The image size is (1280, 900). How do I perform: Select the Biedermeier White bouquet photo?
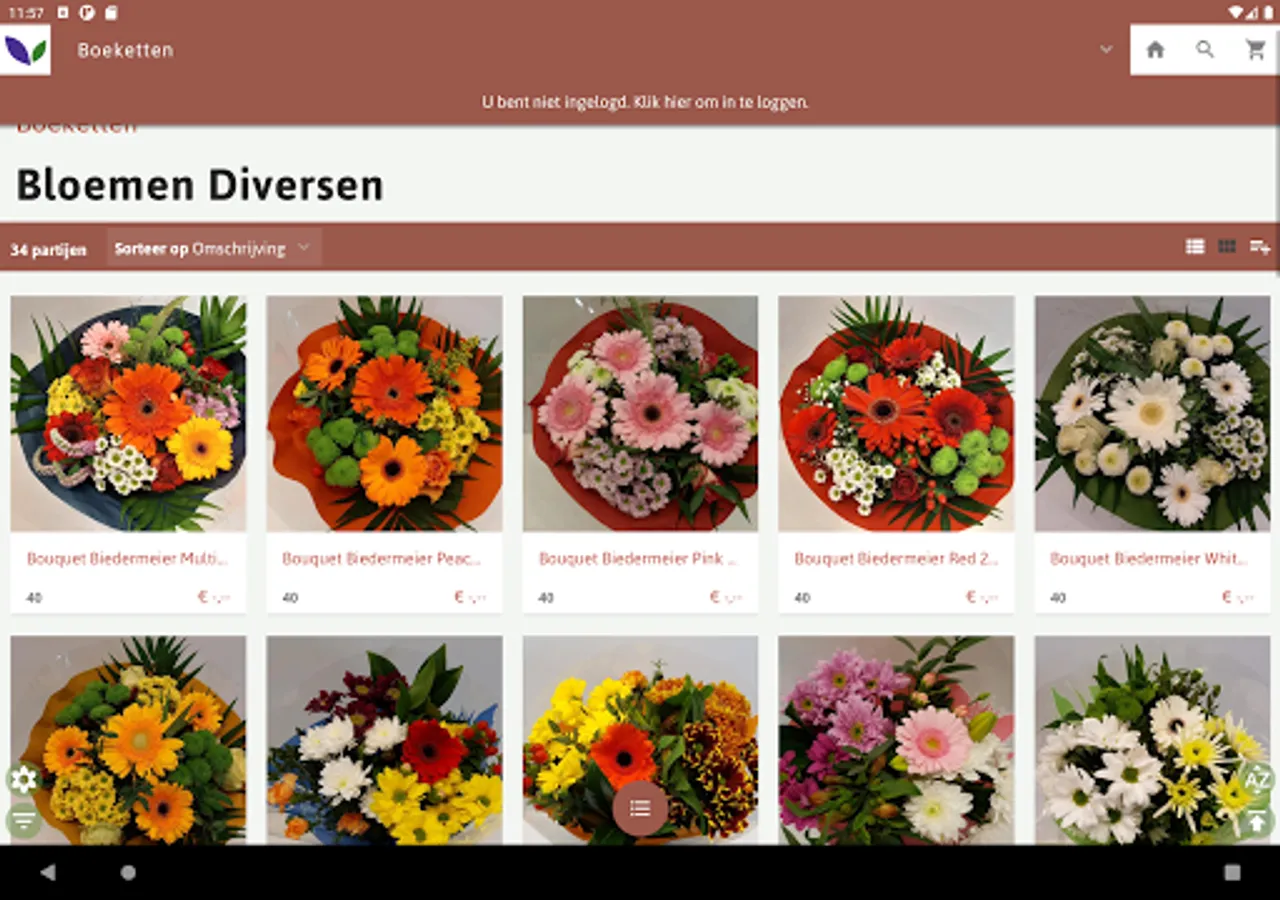[1152, 413]
